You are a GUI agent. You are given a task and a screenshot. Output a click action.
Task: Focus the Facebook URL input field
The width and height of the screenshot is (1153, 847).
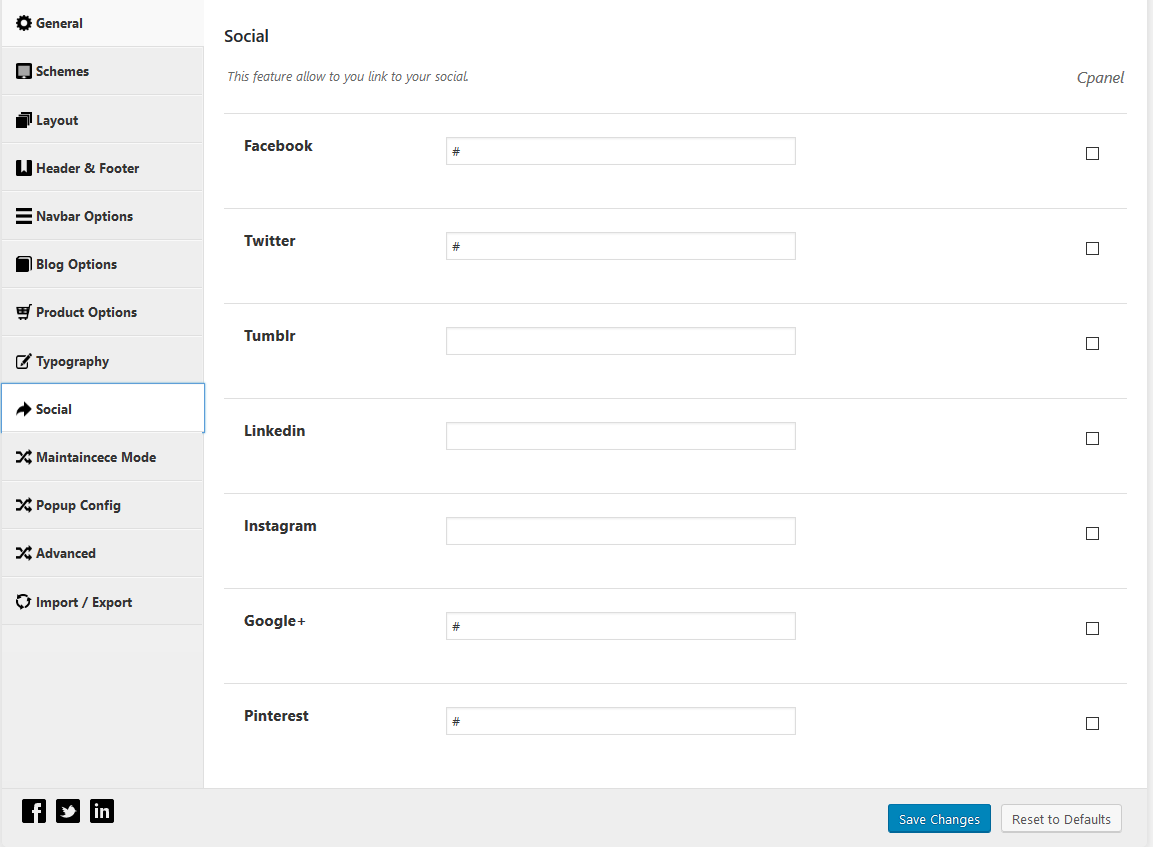pyautogui.click(x=621, y=151)
